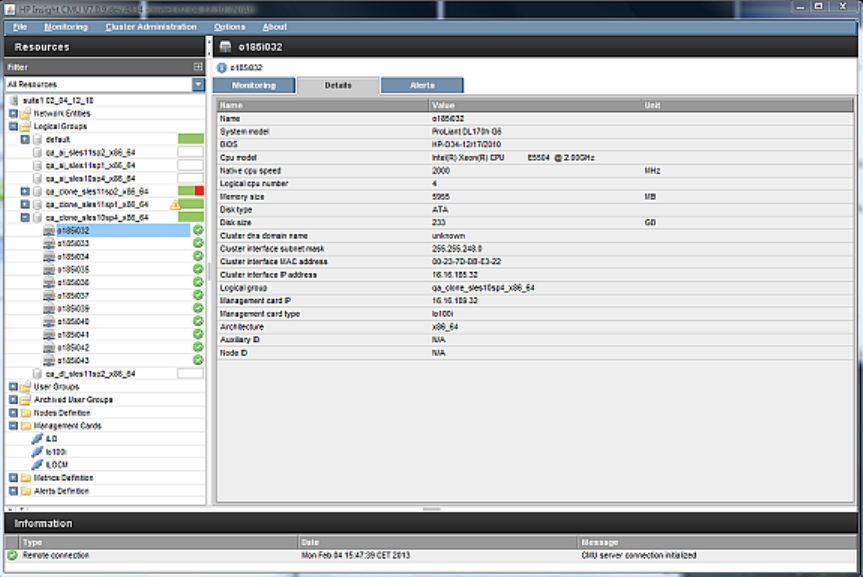Click the ILO management card icon

click(x=37, y=439)
